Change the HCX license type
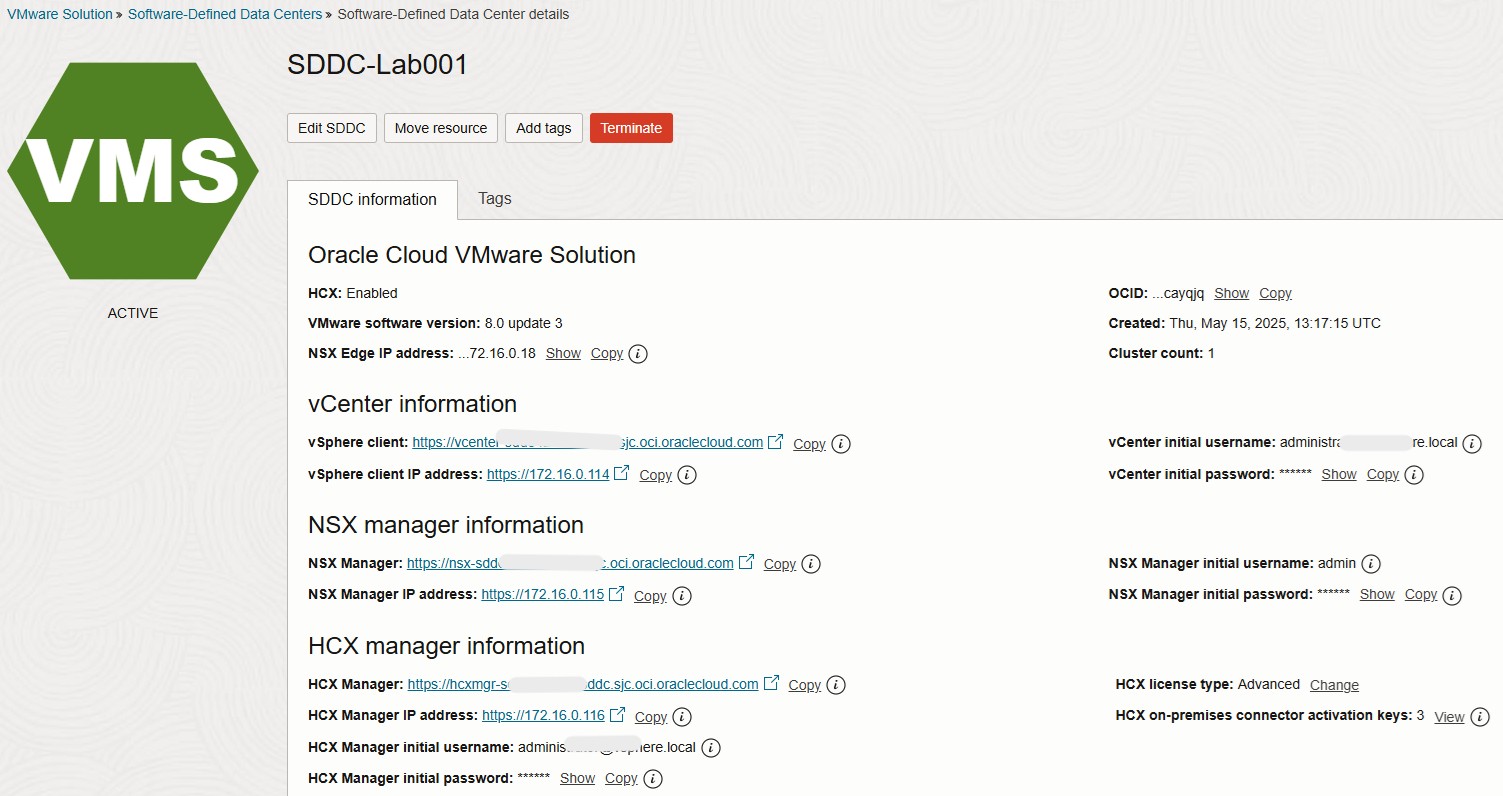 pos(1334,685)
